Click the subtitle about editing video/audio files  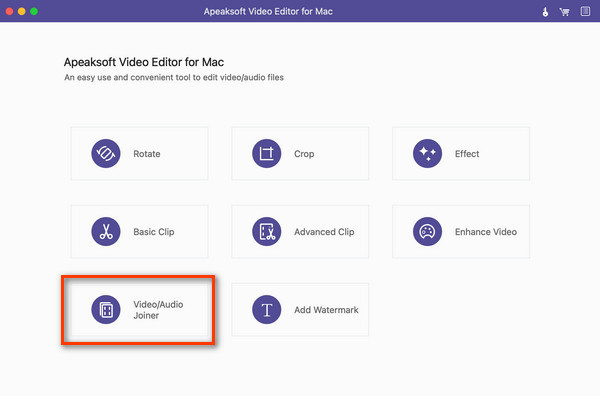[x=174, y=77]
